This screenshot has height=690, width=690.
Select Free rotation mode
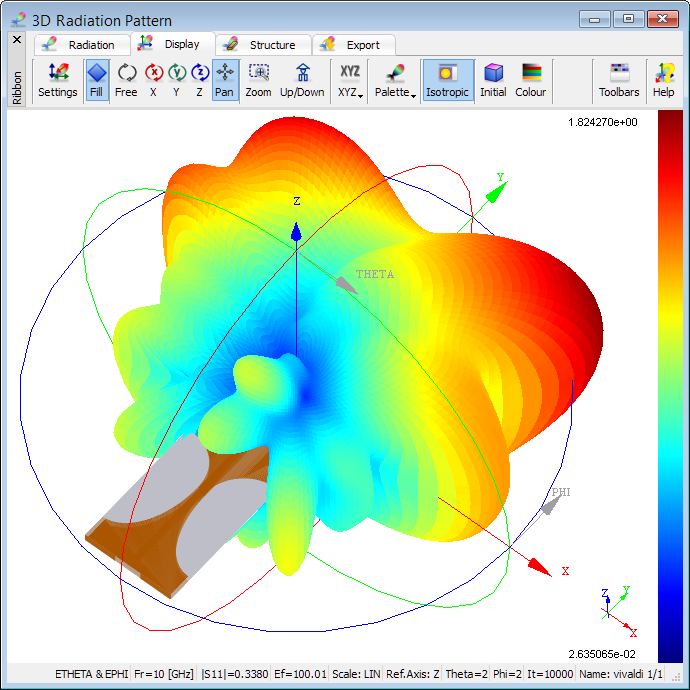click(126, 80)
